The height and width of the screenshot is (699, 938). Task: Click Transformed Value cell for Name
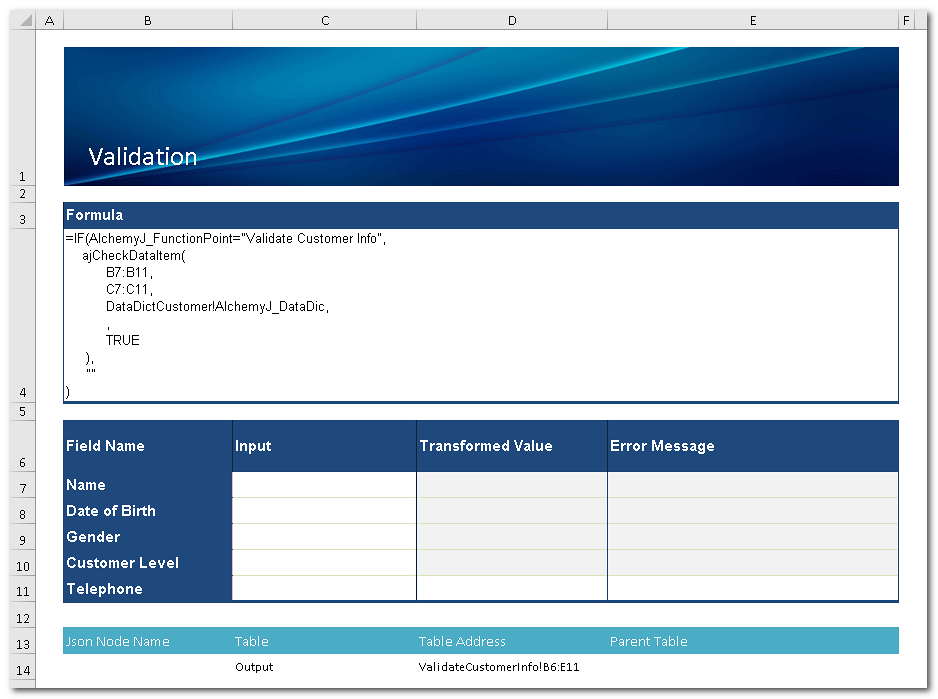click(512, 485)
